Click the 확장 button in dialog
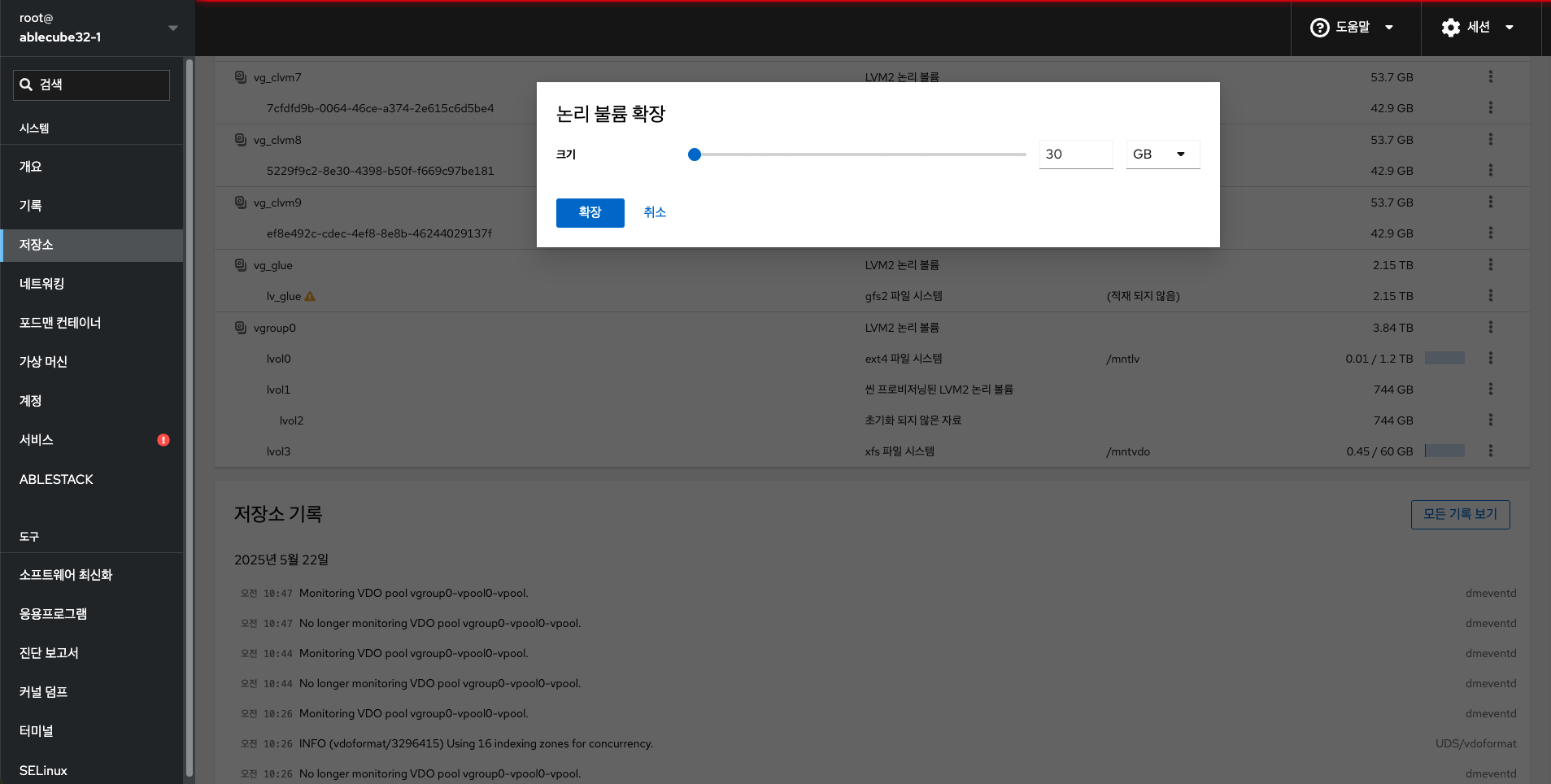The image size is (1551, 784). pyautogui.click(x=590, y=213)
